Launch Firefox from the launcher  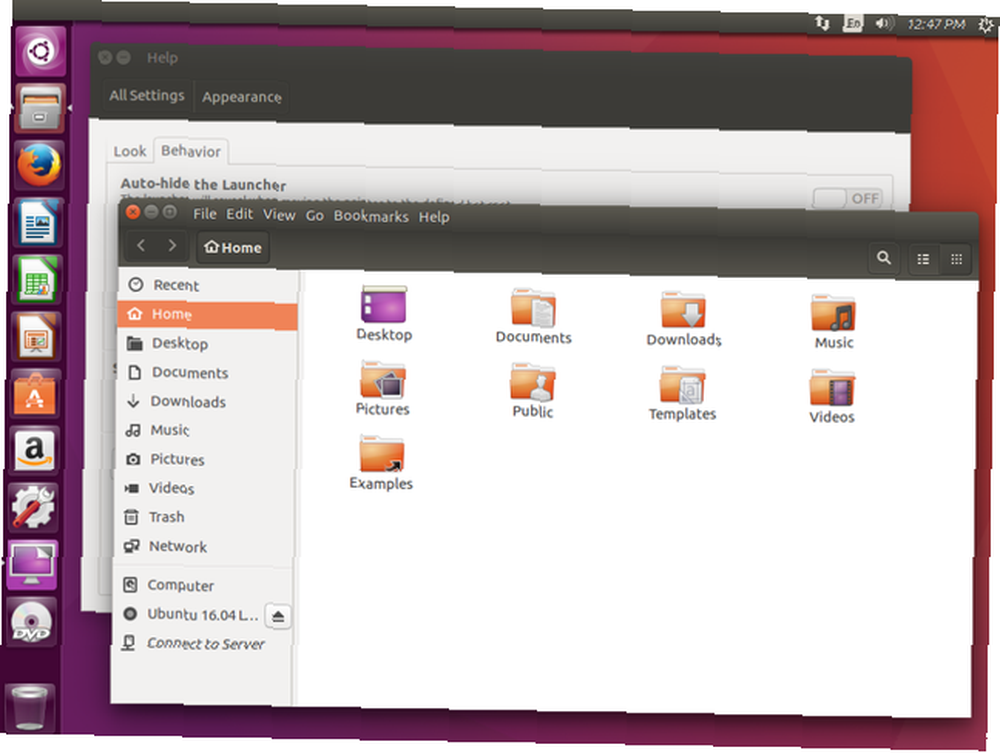(39, 164)
